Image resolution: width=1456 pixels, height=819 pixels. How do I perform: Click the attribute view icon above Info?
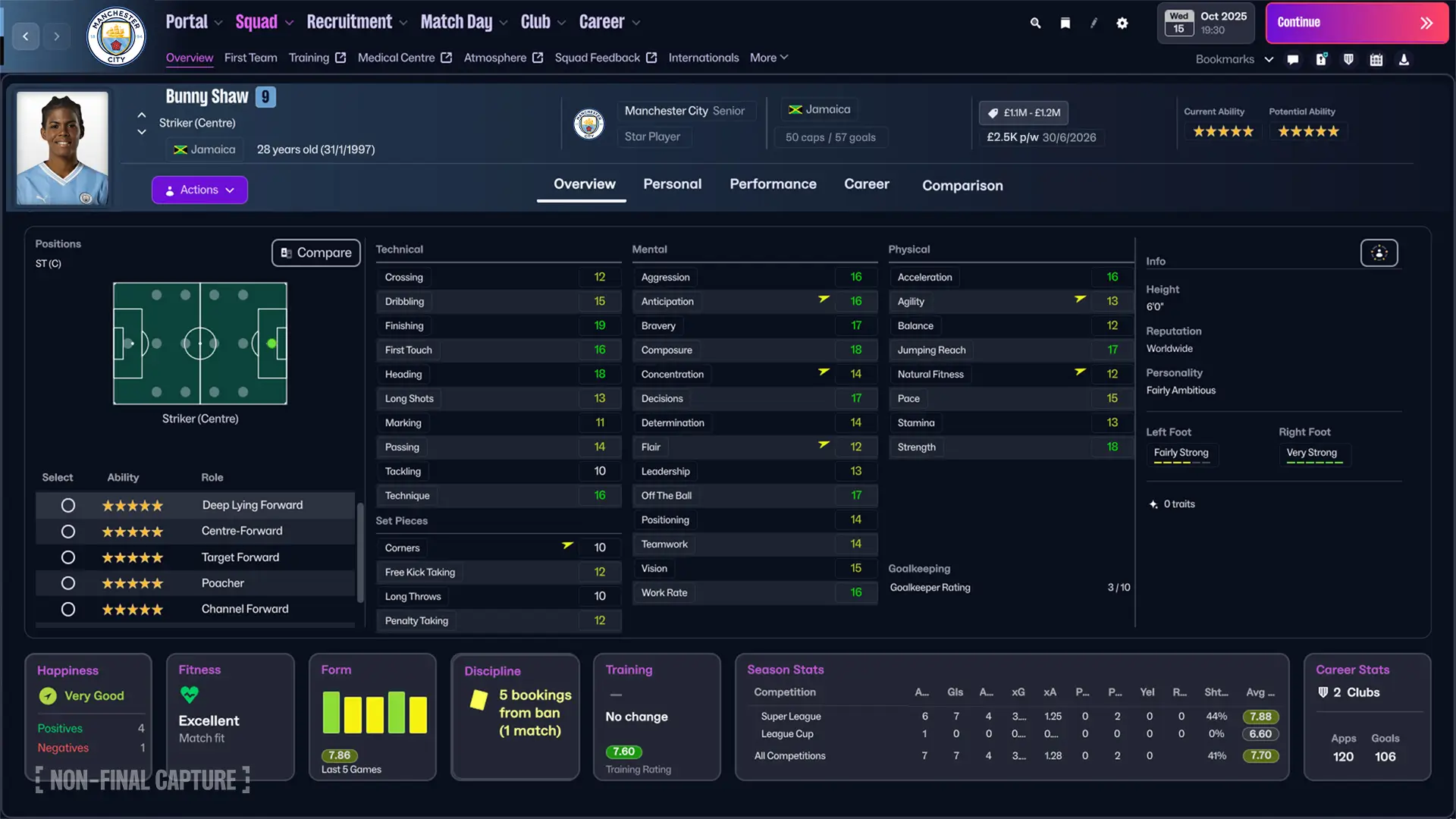(x=1379, y=253)
